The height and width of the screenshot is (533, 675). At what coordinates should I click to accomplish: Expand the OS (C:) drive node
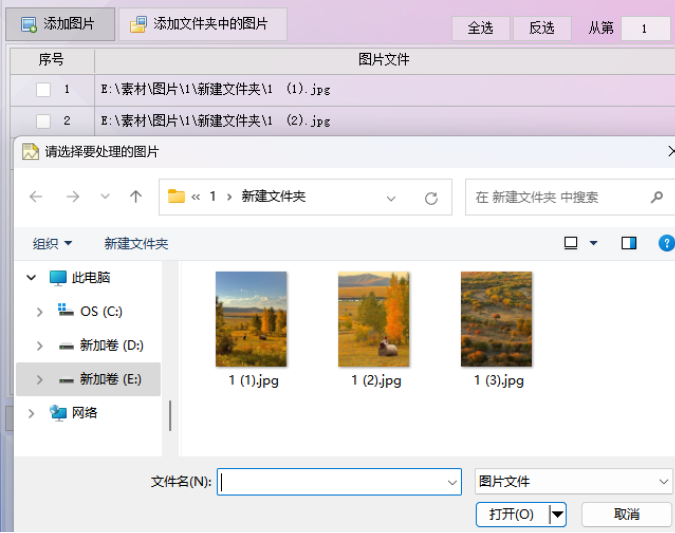[x=40, y=312]
